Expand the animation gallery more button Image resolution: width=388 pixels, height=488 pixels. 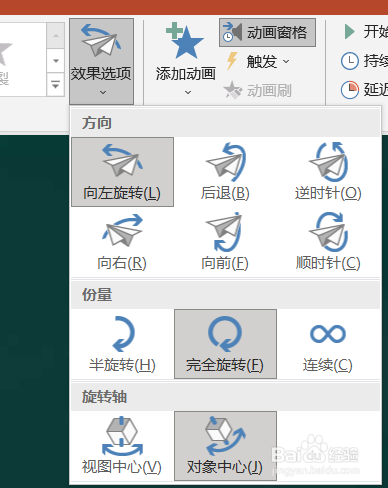pyautogui.click(x=56, y=85)
